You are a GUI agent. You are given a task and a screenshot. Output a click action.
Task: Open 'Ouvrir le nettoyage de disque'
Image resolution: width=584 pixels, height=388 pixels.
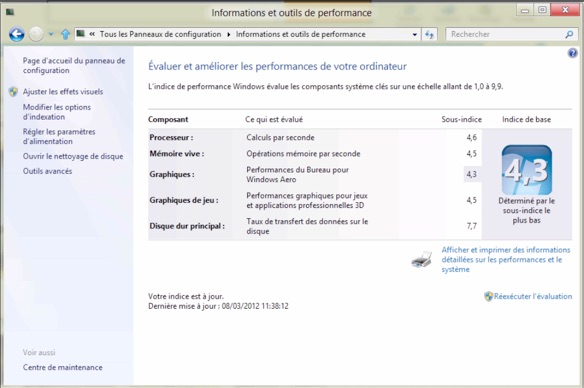click(x=73, y=156)
